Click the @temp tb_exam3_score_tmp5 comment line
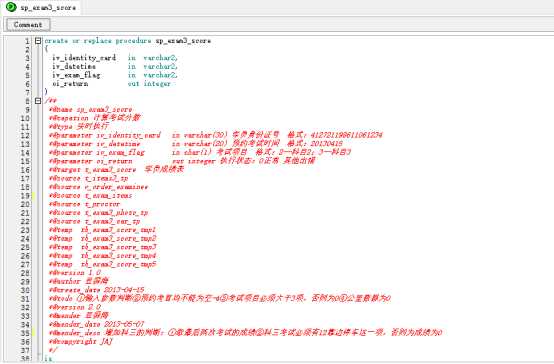This screenshot has height=364, width=554. tap(103, 264)
